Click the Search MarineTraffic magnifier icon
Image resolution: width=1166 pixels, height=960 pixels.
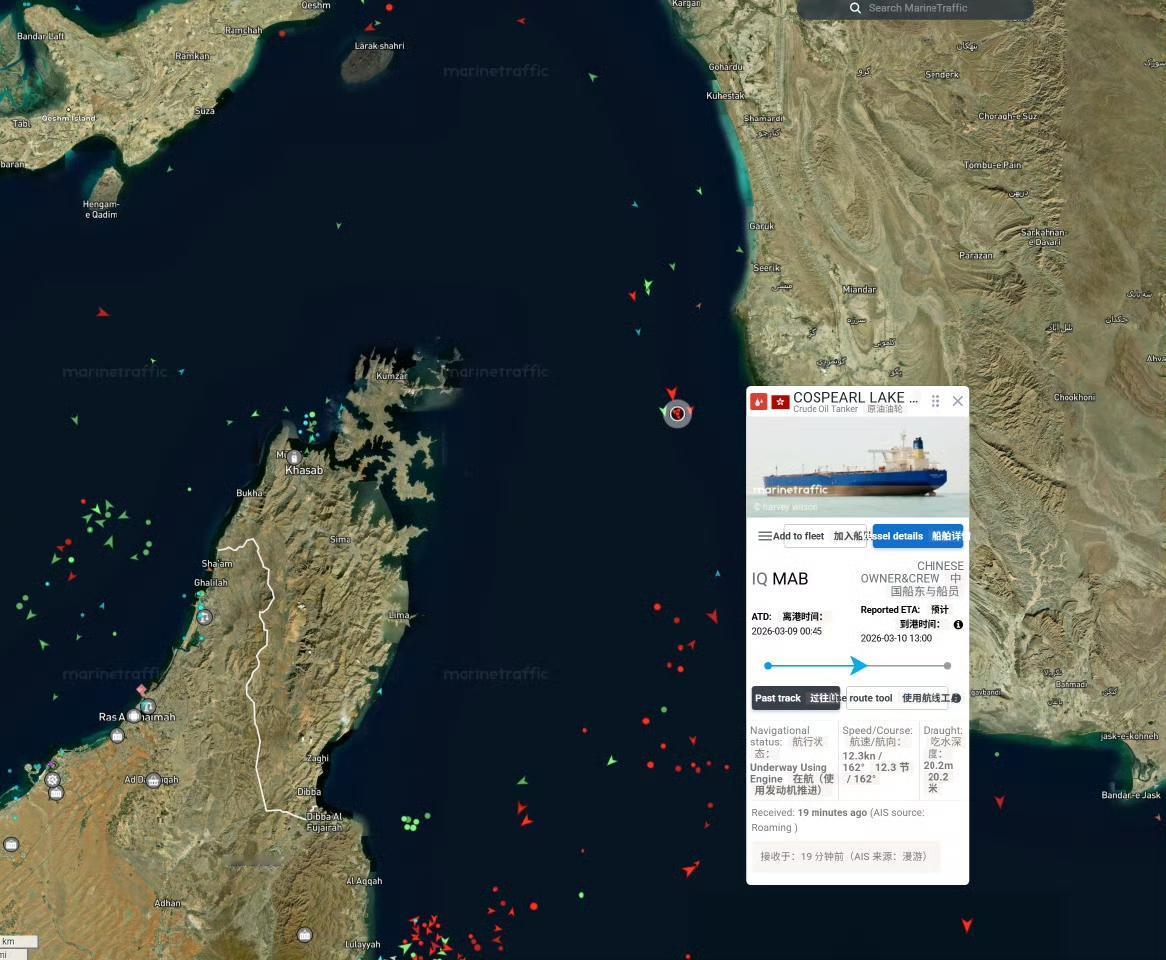point(855,8)
